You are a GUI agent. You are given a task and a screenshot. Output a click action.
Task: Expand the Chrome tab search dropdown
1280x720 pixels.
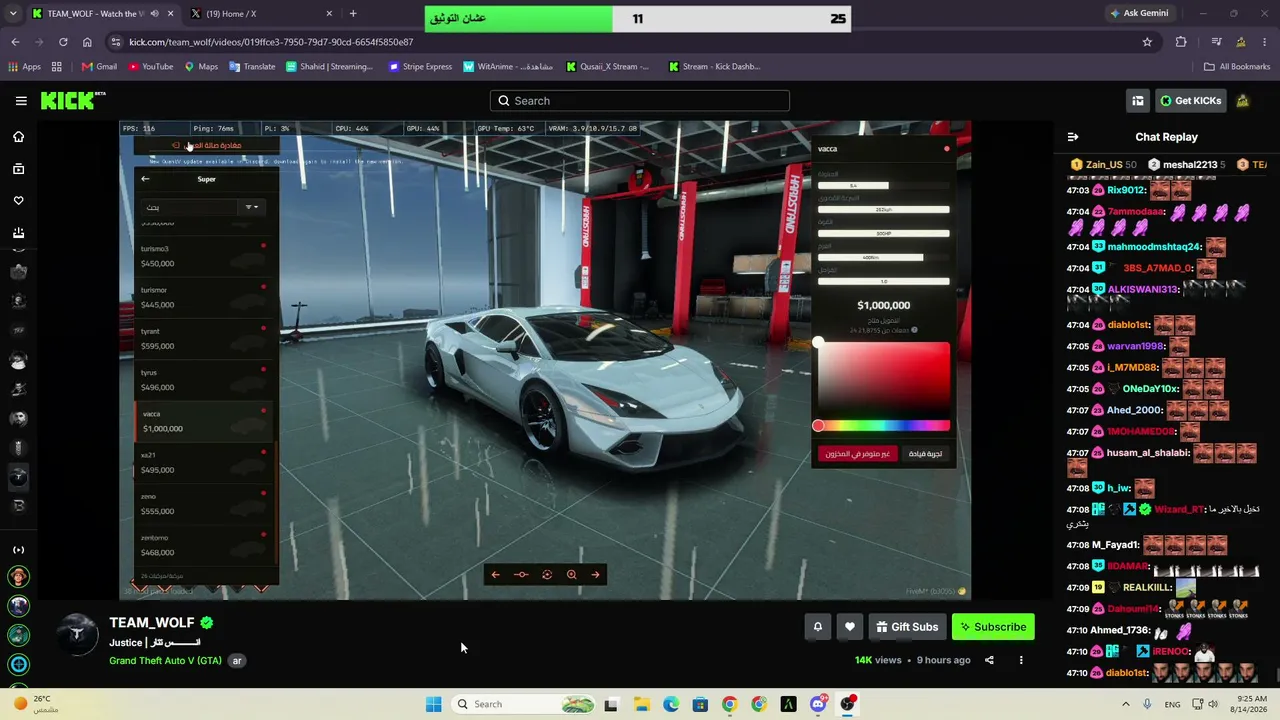pyautogui.click(x=14, y=14)
